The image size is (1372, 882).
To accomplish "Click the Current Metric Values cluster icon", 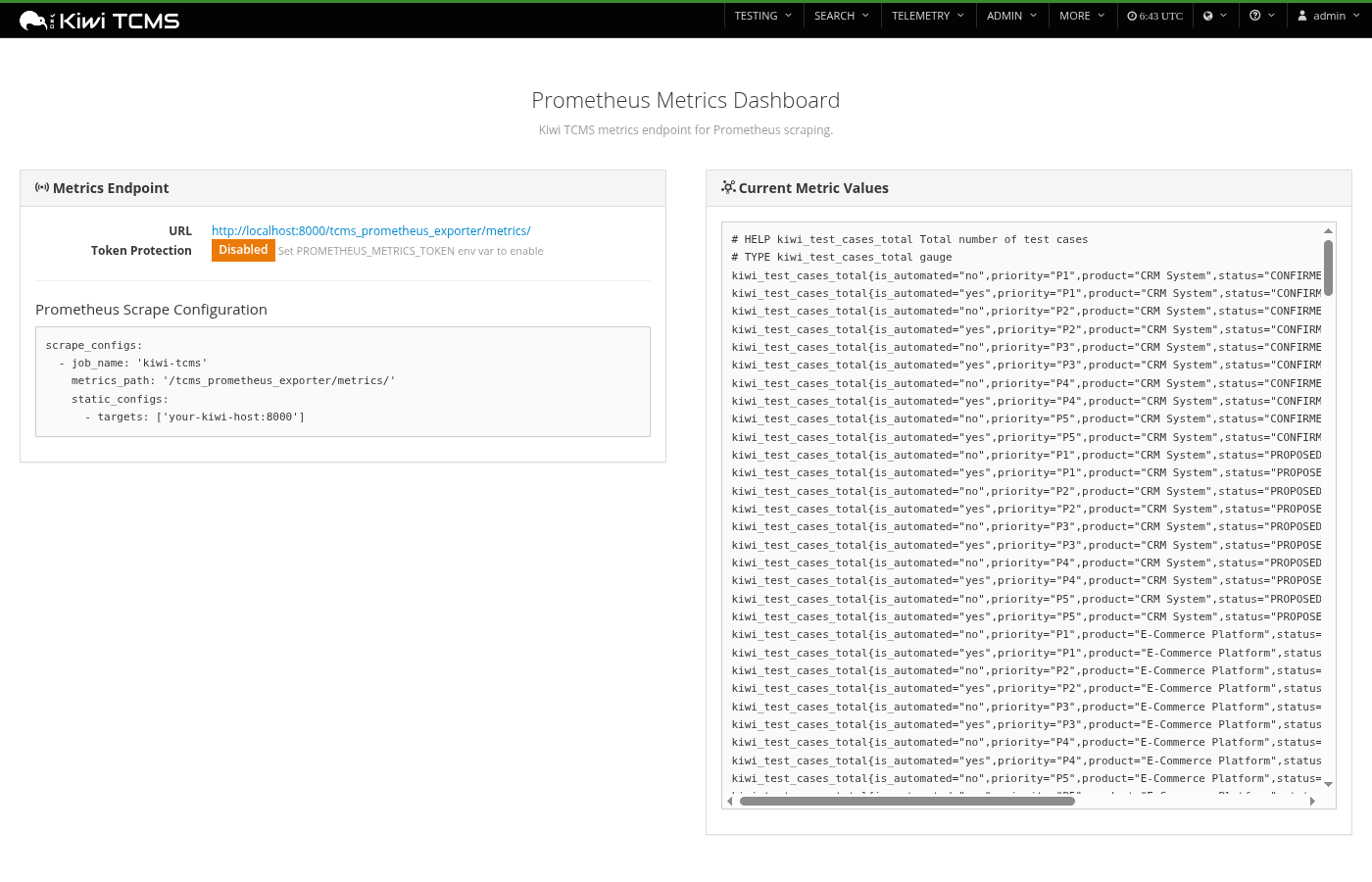I will tap(728, 187).
